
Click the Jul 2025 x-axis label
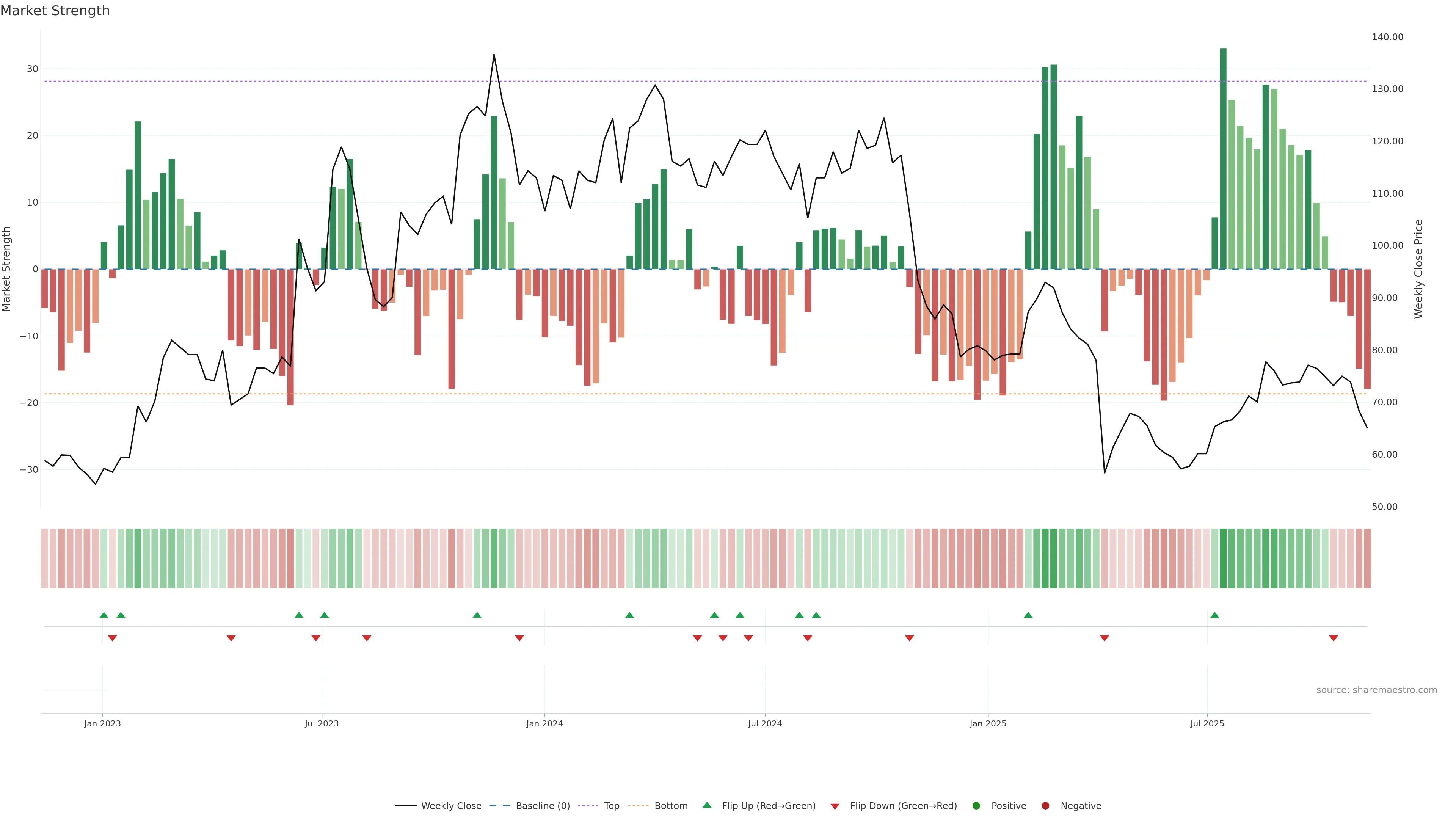pyautogui.click(x=1207, y=723)
